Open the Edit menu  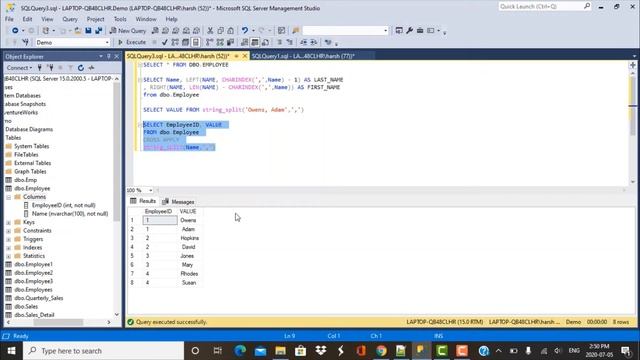point(27,19)
